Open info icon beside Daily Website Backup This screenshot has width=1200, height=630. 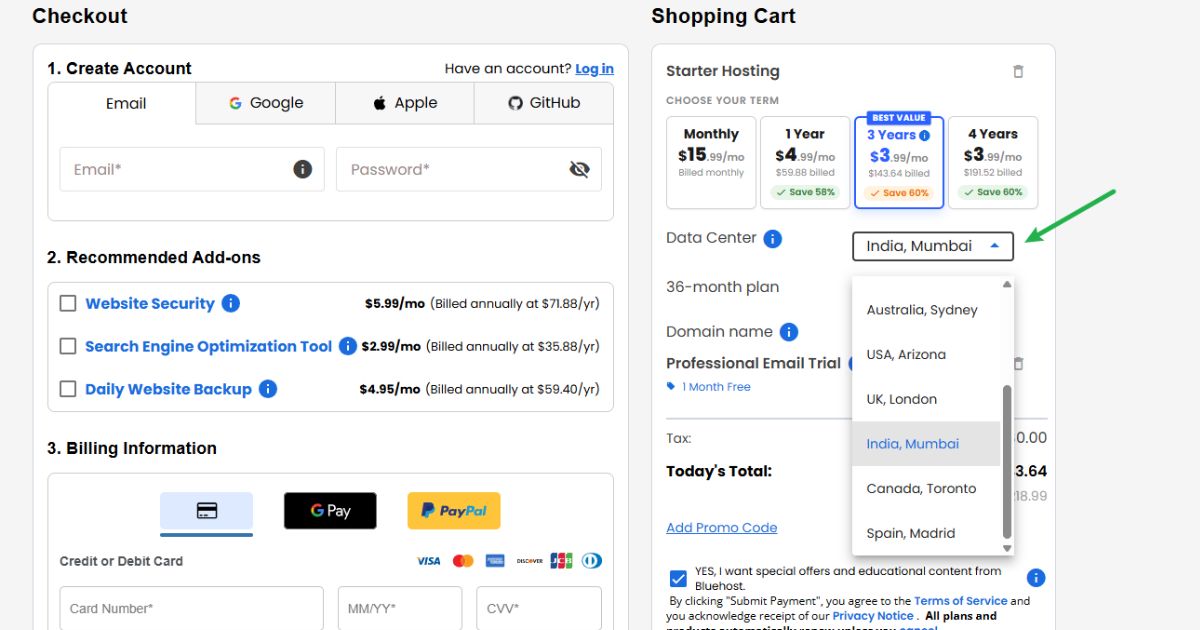point(268,389)
